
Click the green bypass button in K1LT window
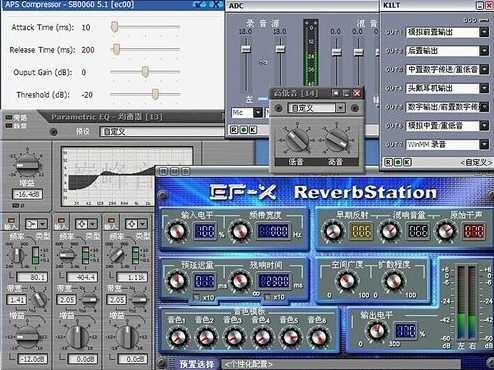398,162
